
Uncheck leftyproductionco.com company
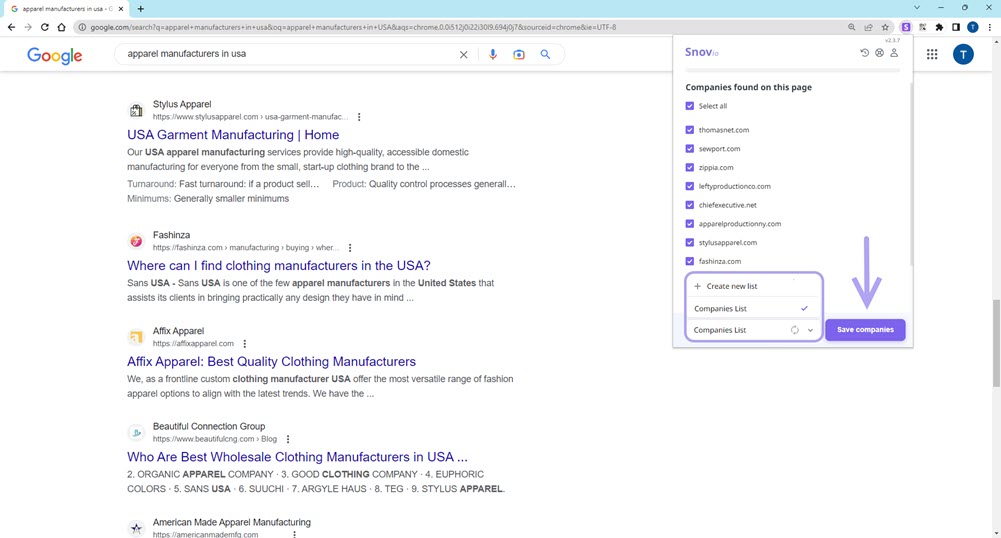(689, 186)
